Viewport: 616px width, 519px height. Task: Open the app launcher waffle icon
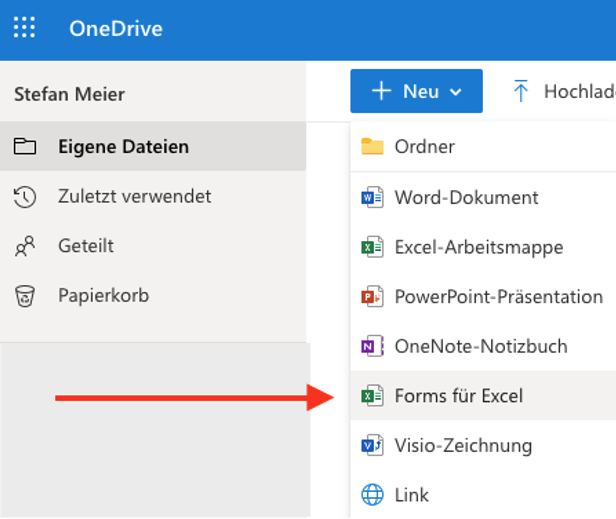(25, 28)
